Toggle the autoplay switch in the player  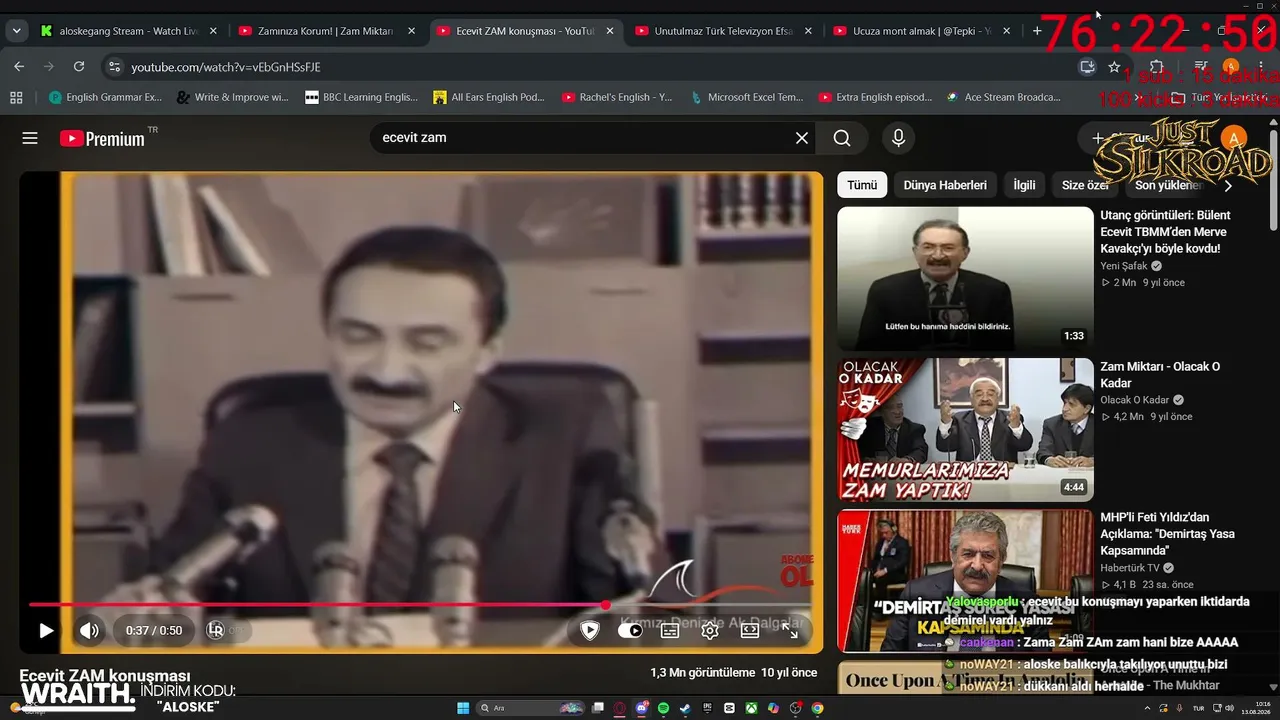tap(630, 631)
